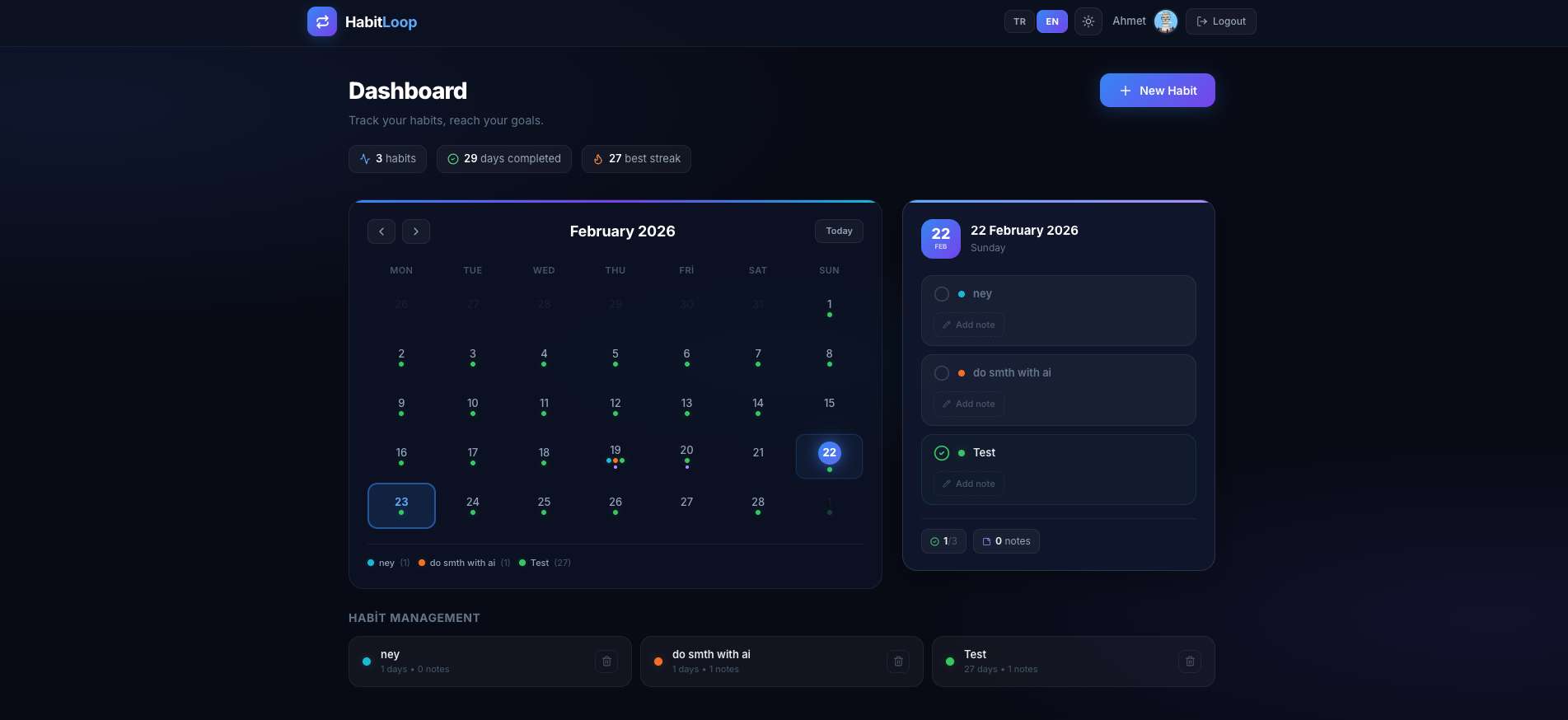Click 'HABİT MANAGEMENT' section heading

click(x=414, y=618)
